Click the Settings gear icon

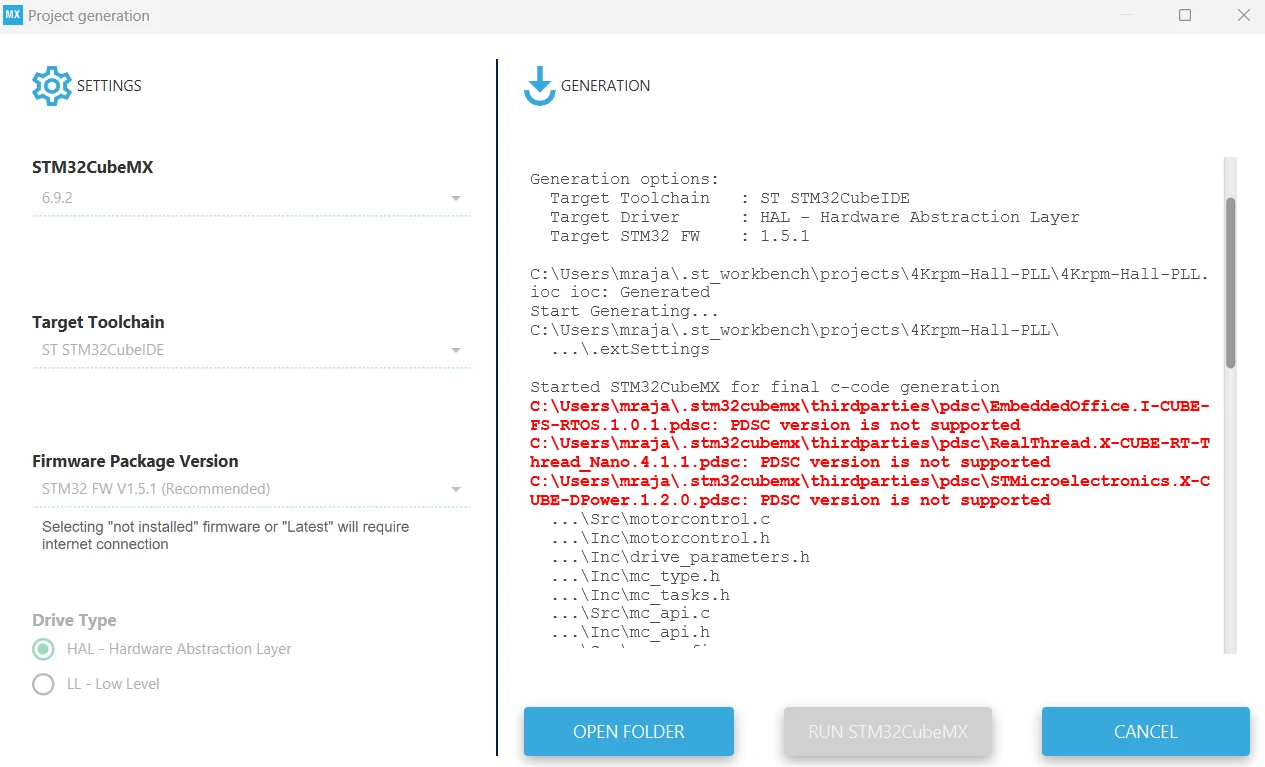51,86
